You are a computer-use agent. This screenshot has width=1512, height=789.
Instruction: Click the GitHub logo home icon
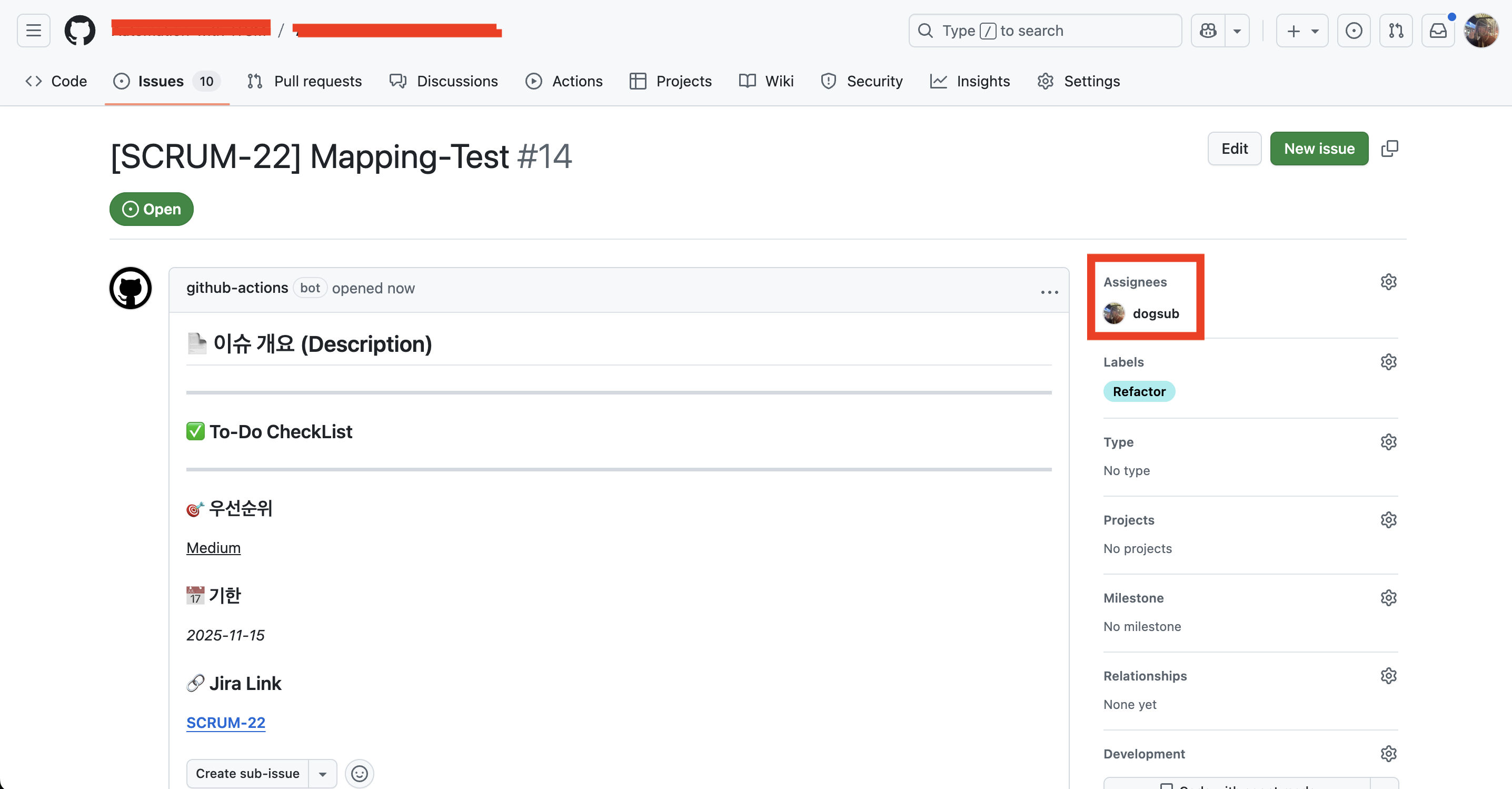[x=80, y=31]
